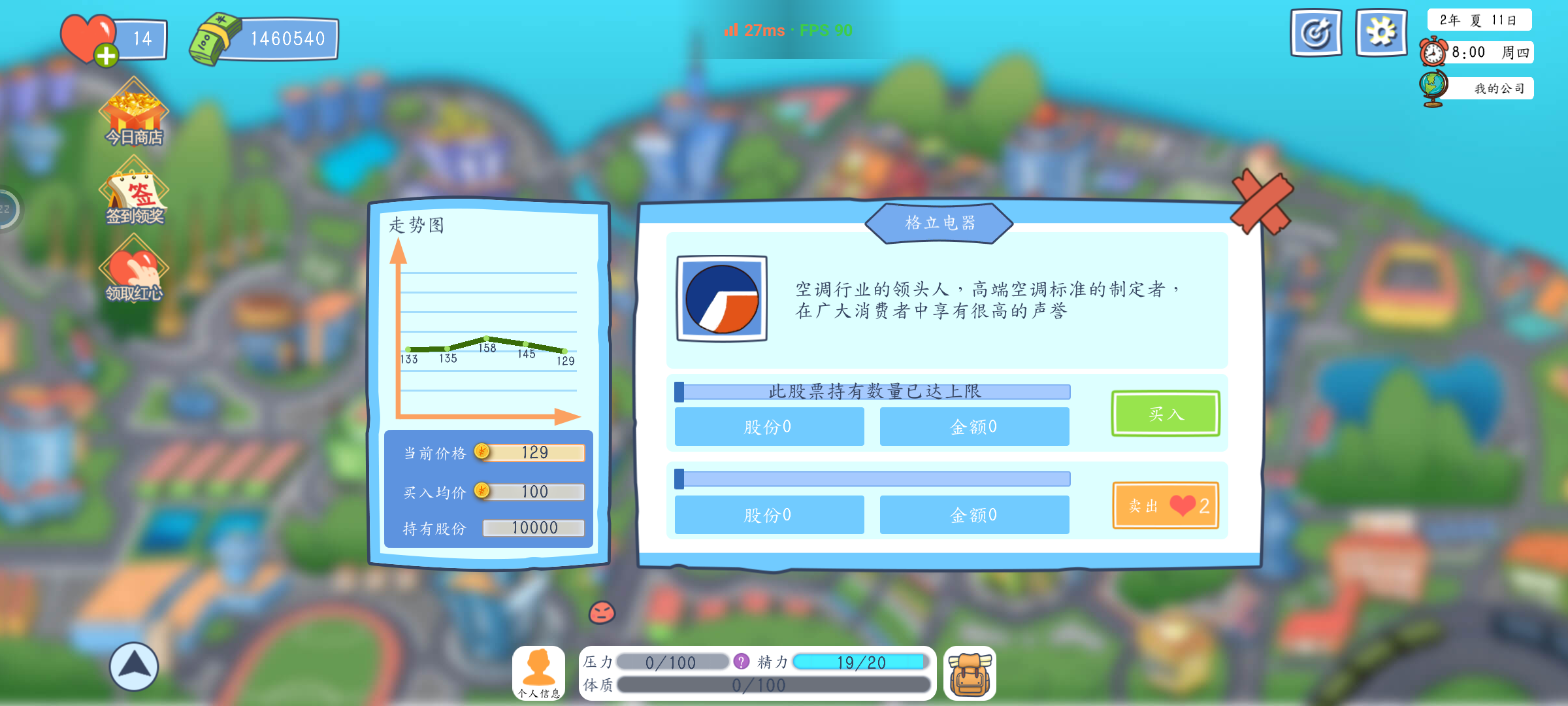The image size is (1568, 706).
Task: Click the purple question mark help icon
Action: coord(741,662)
